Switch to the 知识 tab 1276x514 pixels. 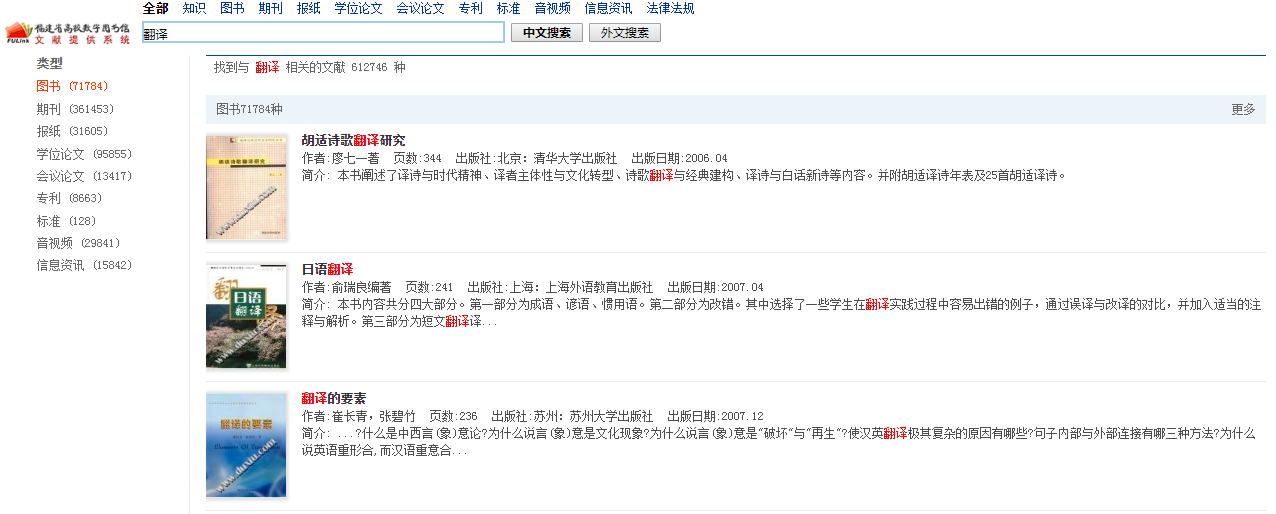pyautogui.click(x=194, y=8)
